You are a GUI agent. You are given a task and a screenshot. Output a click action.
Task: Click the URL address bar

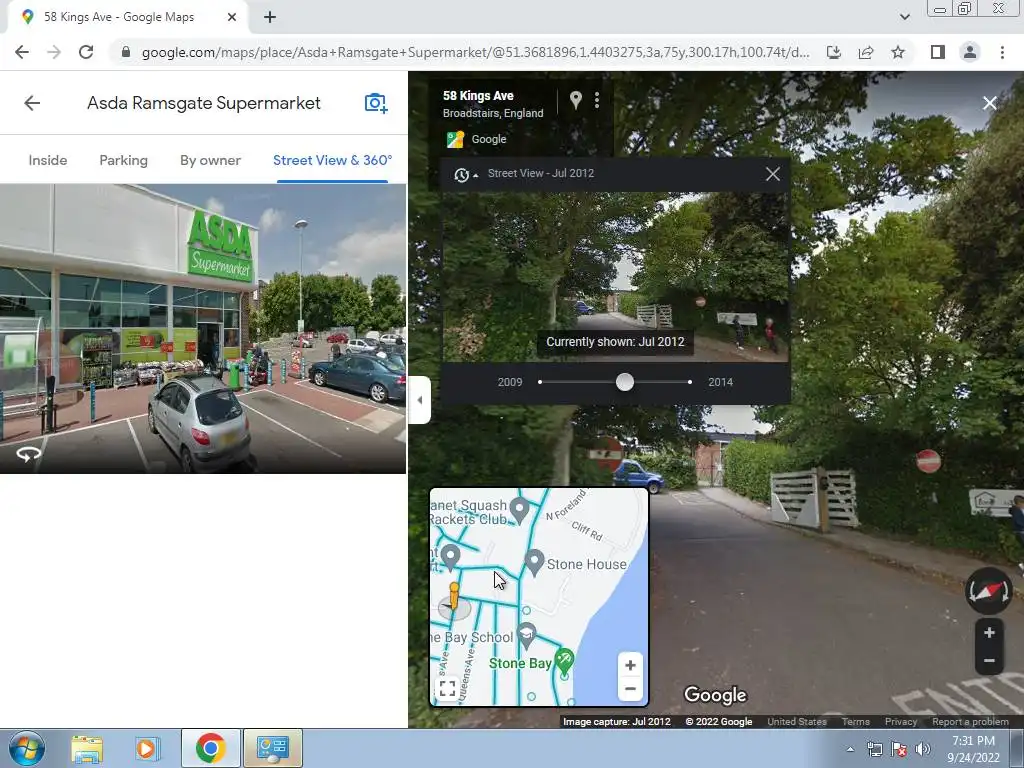pos(475,52)
